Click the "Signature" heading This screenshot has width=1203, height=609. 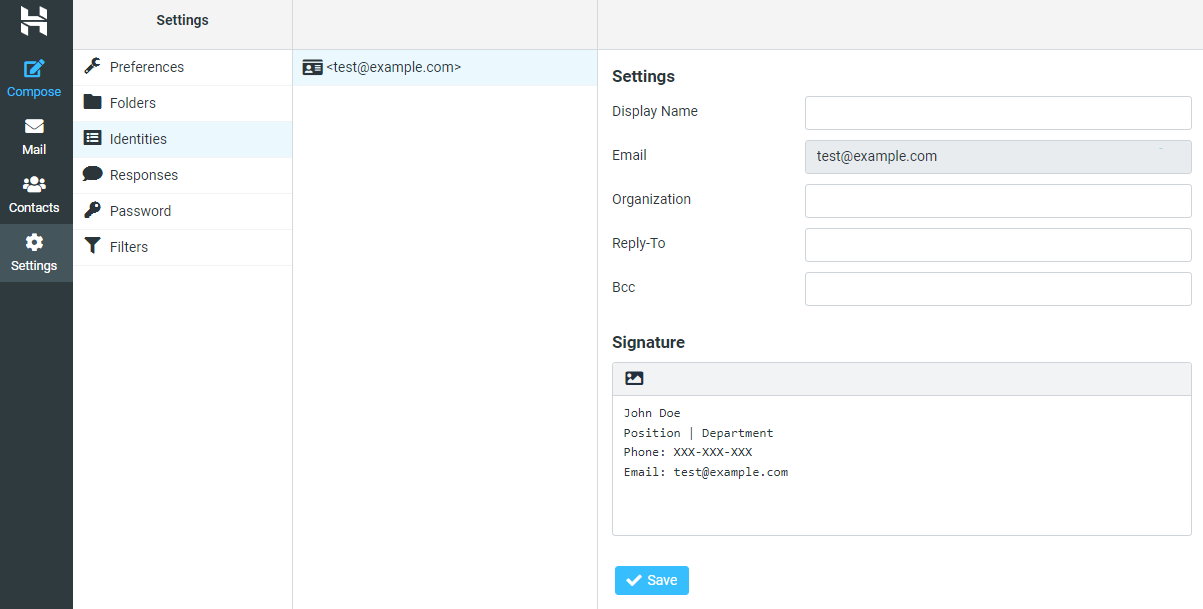pos(648,342)
